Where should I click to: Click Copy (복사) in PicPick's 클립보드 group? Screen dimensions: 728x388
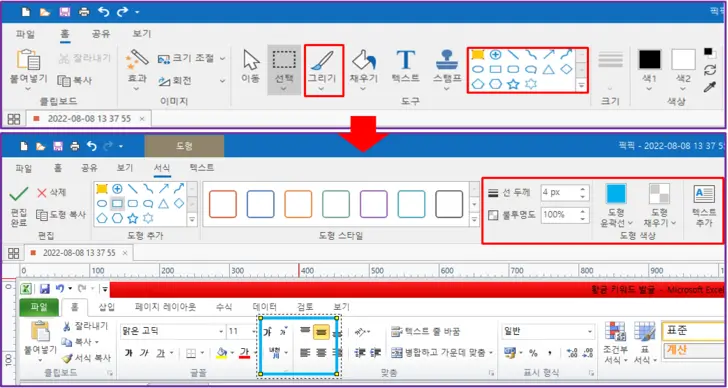74,80
